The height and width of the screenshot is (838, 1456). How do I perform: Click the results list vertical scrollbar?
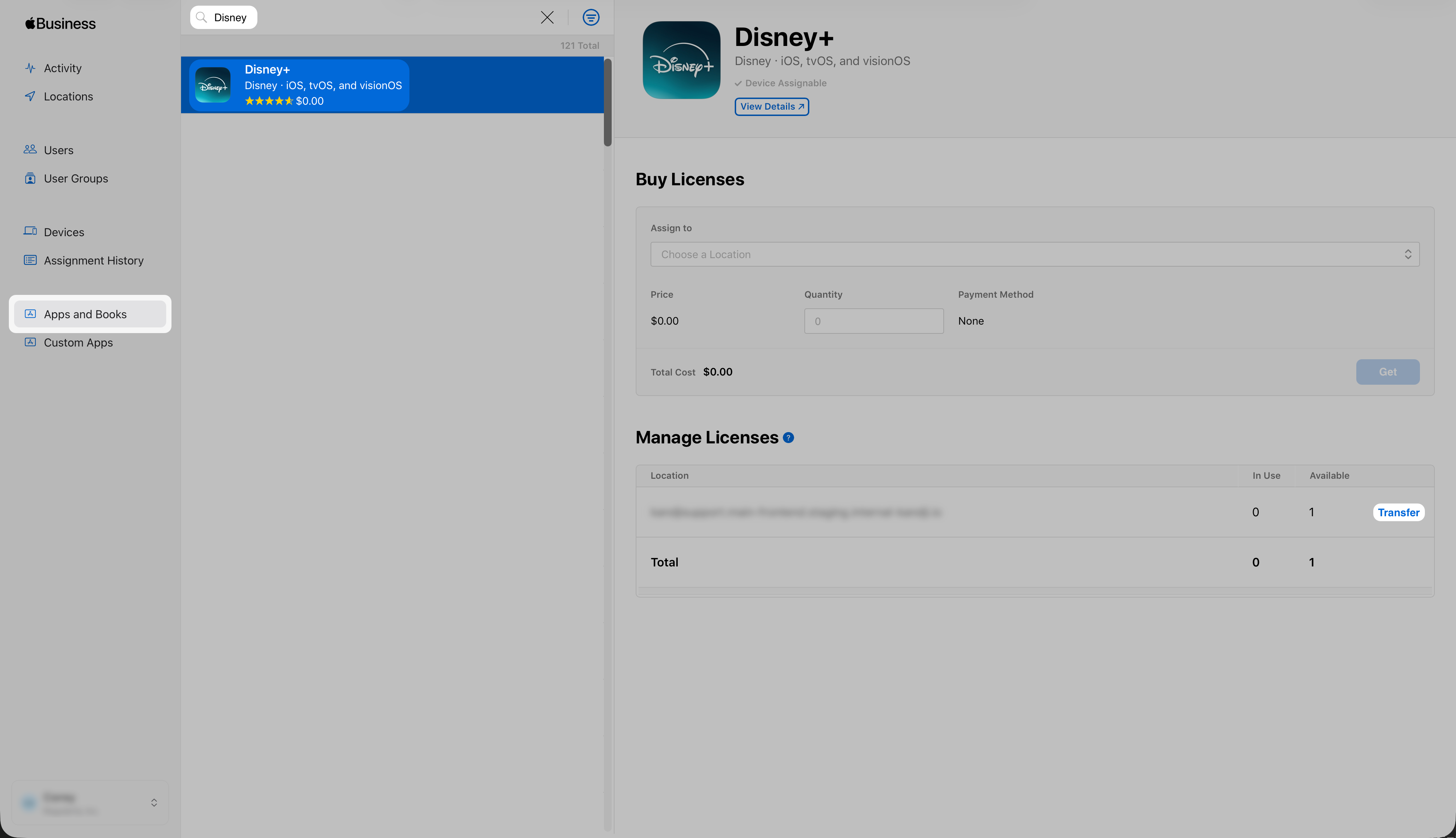607,103
